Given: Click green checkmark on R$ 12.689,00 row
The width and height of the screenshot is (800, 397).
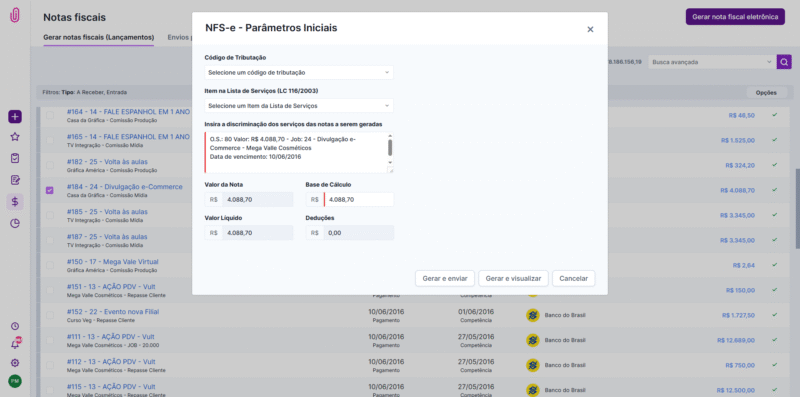Looking at the screenshot, I should pyautogui.click(x=774, y=340).
